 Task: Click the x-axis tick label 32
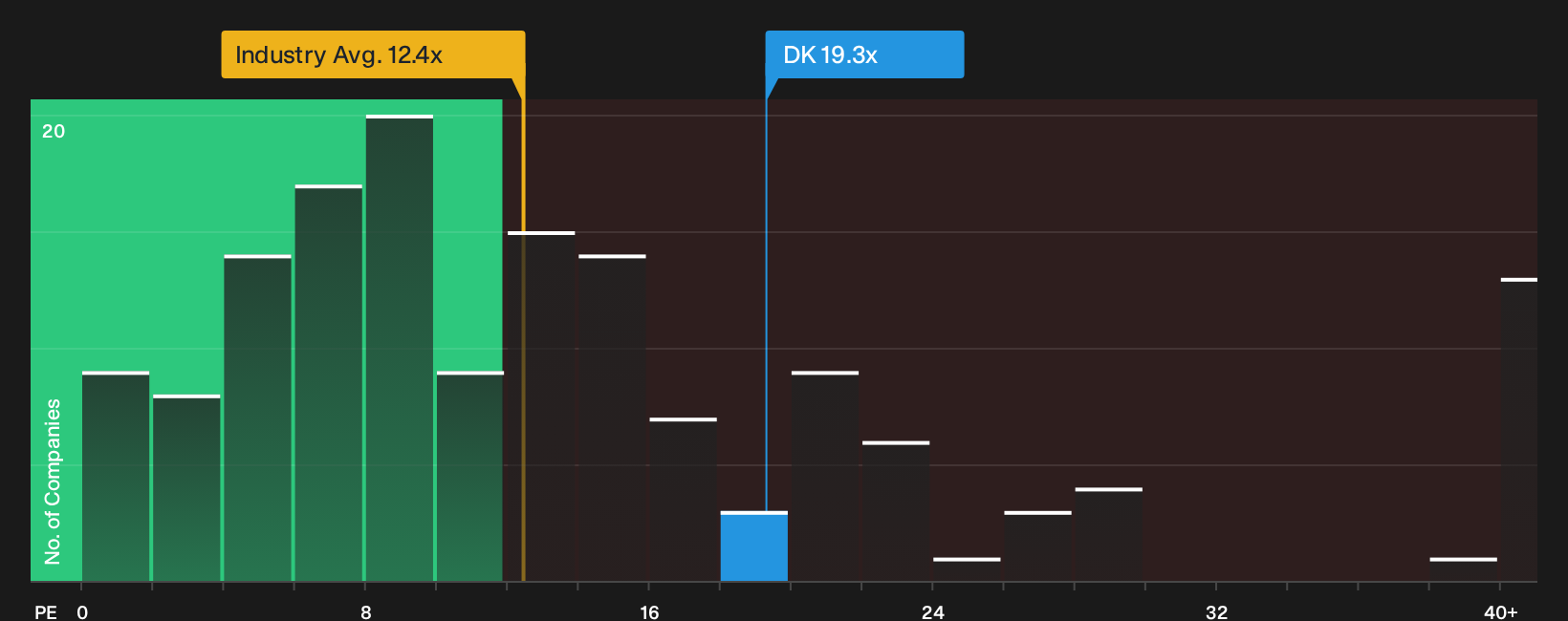tap(1216, 612)
